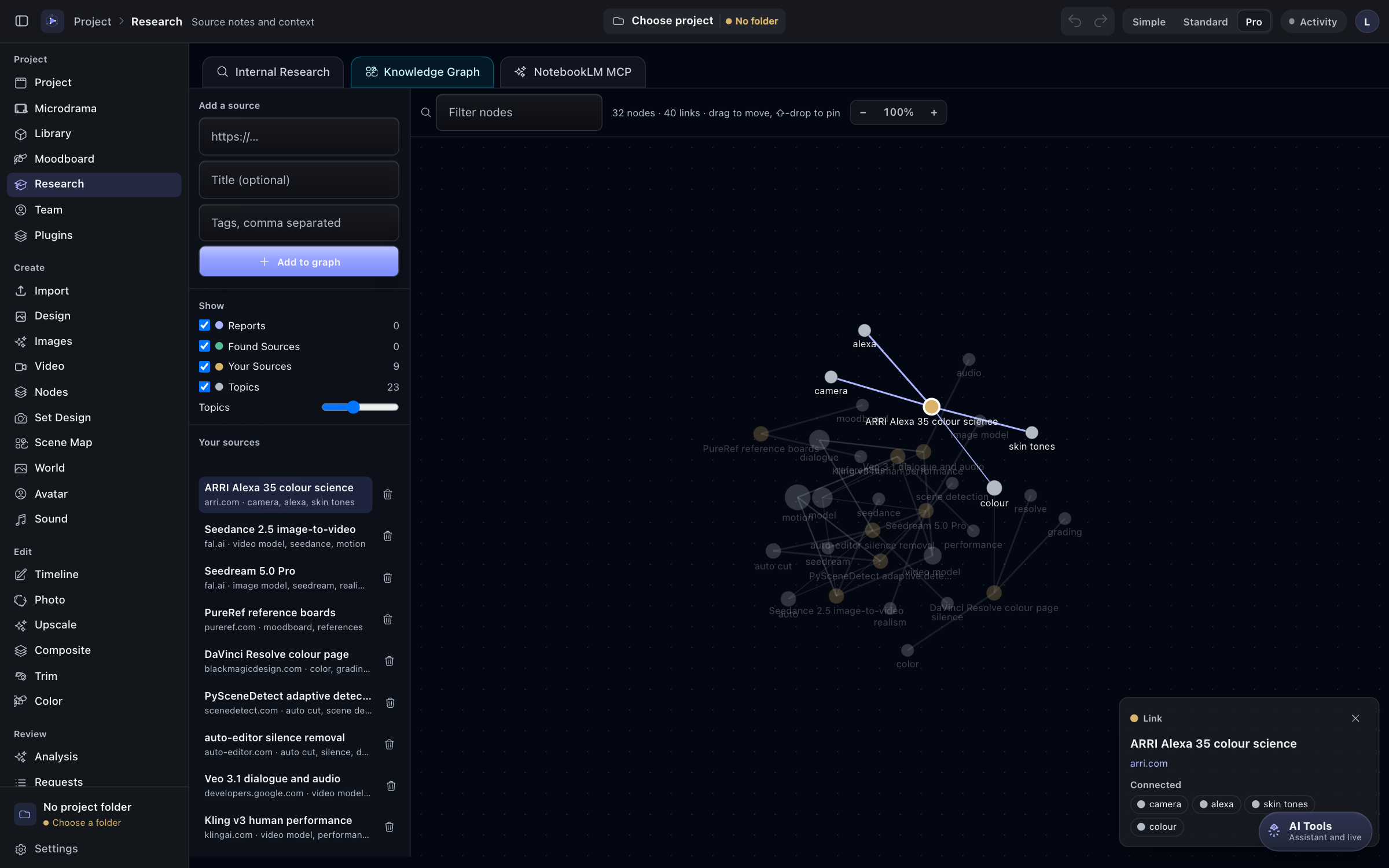Screen dimensions: 1389x868
Task: Delete the PureRef reference boards source
Action: 388,619
